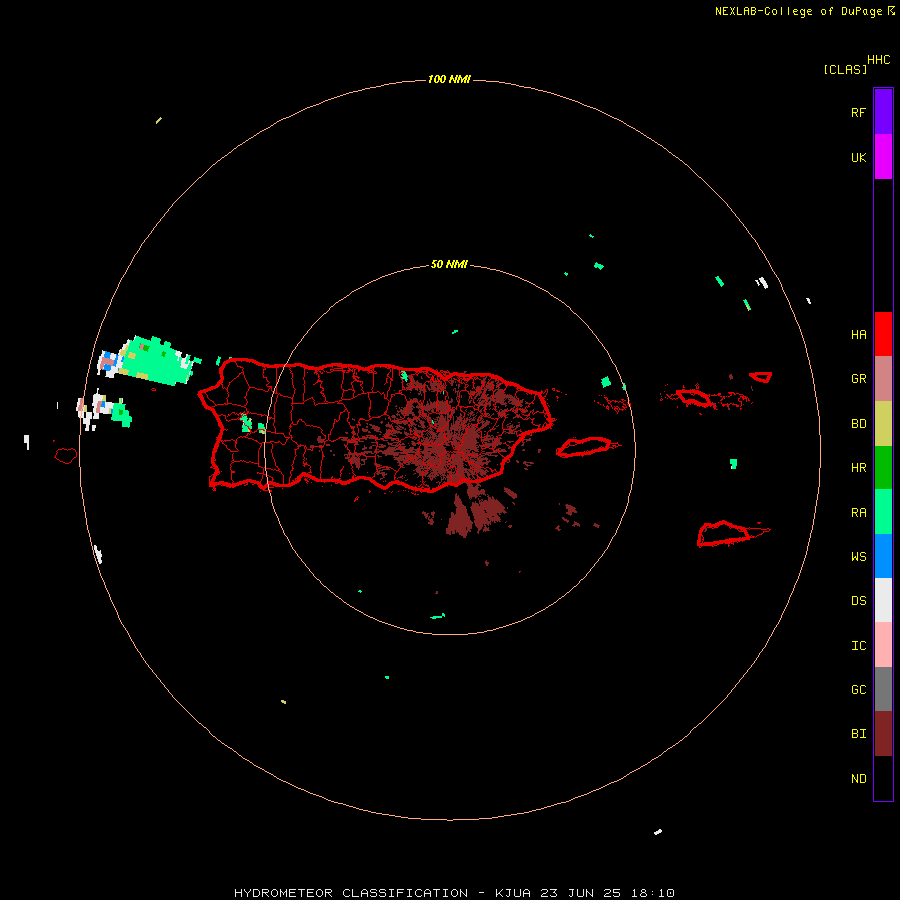
Task: Click the HHC product label
Action: (878, 60)
